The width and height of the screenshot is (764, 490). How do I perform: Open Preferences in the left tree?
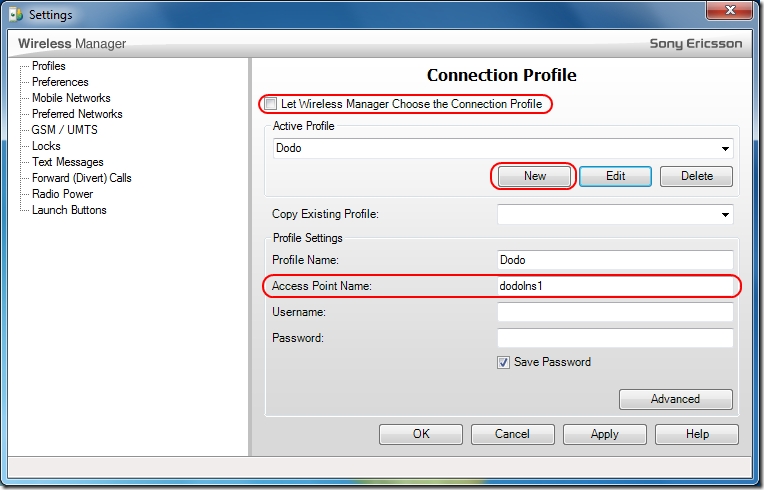click(x=60, y=82)
